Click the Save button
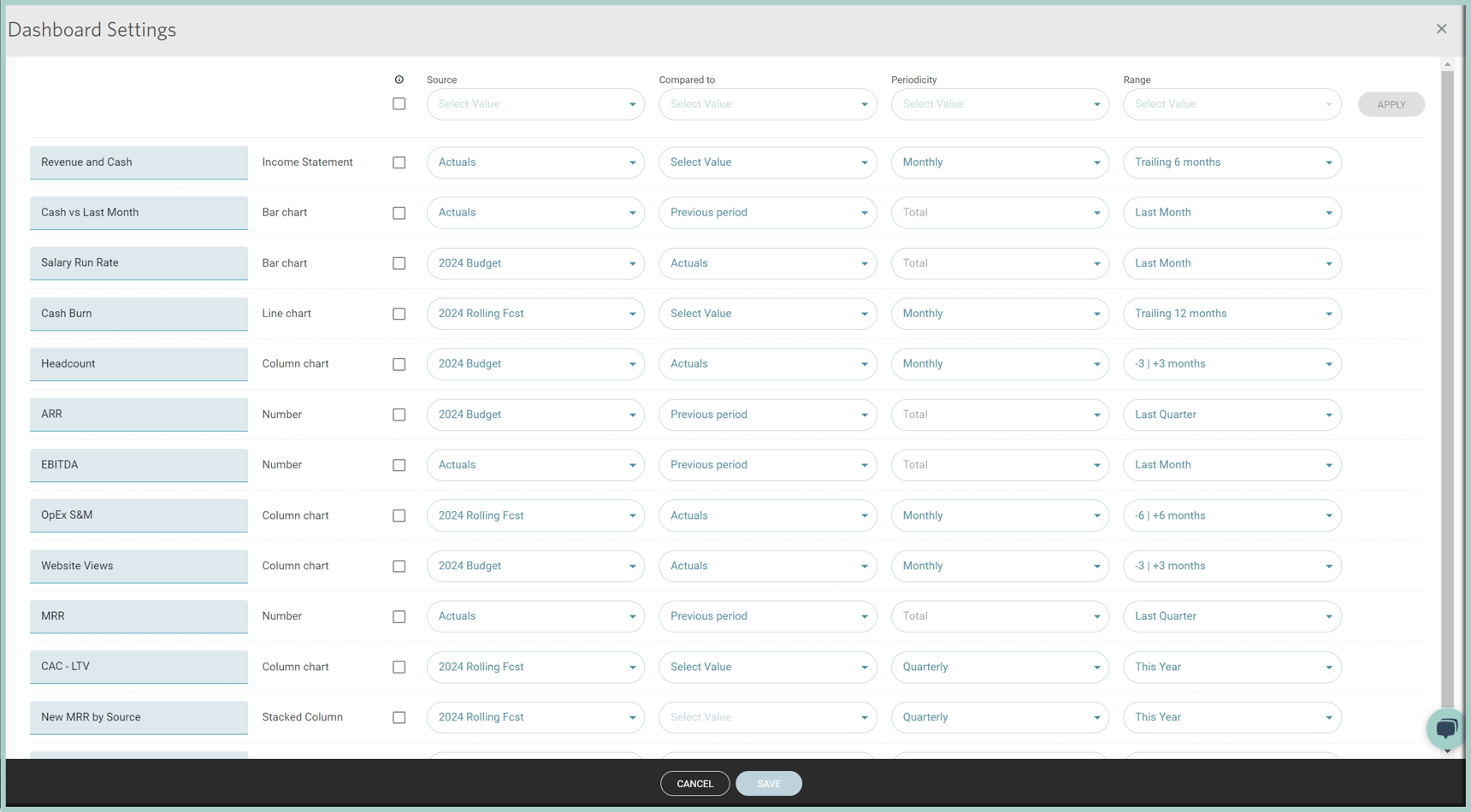 tap(768, 784)
